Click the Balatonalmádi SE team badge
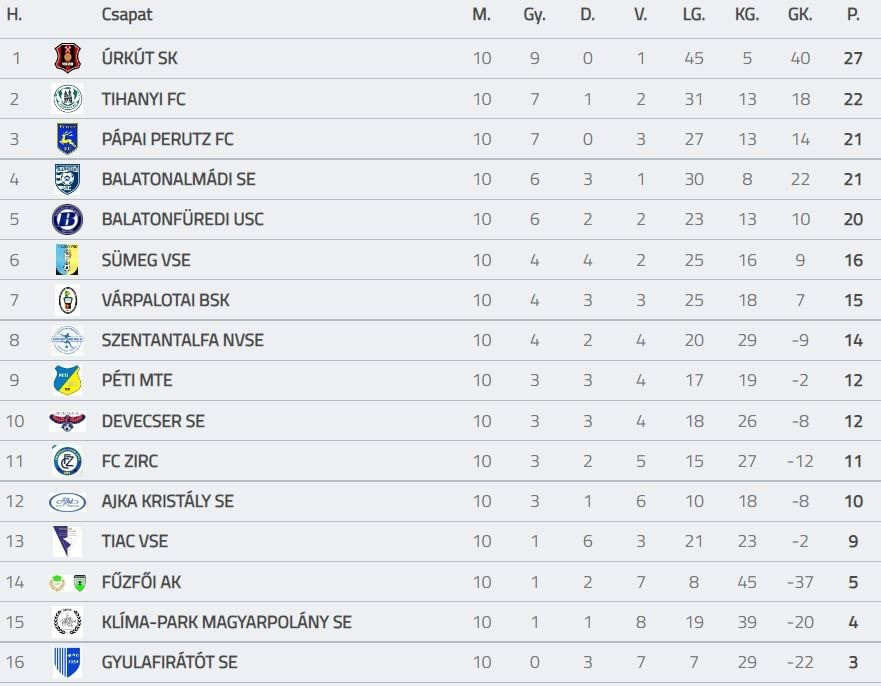881x686 pixels. (67, 179)
